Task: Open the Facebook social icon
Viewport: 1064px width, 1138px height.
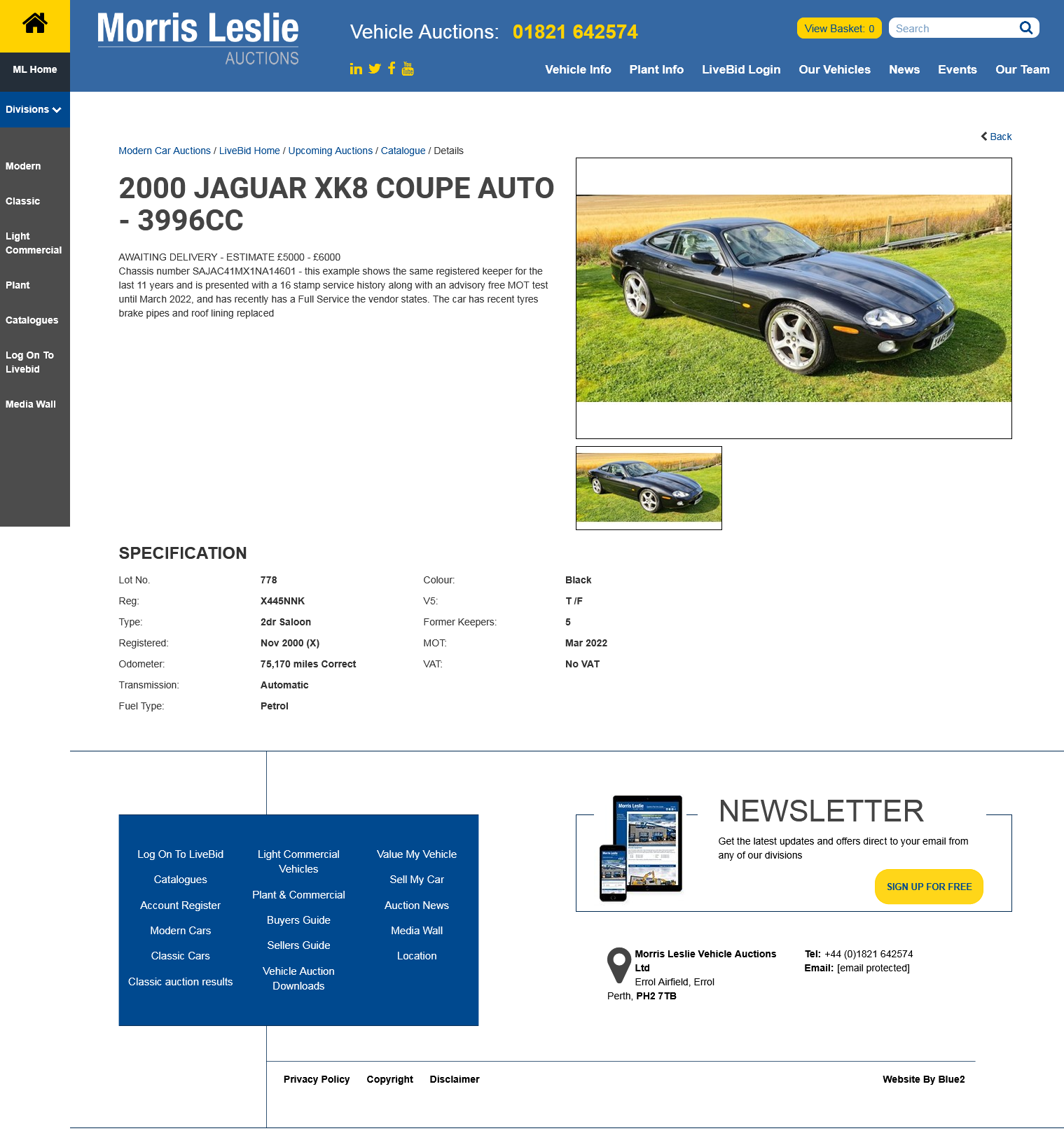Action: 392,68
